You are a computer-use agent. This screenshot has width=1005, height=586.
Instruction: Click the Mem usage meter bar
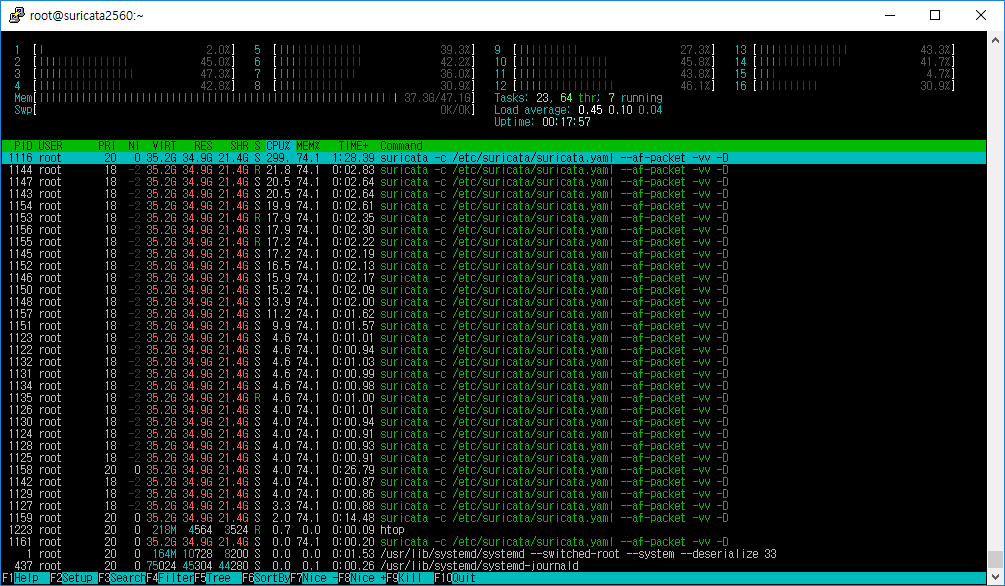245,98
